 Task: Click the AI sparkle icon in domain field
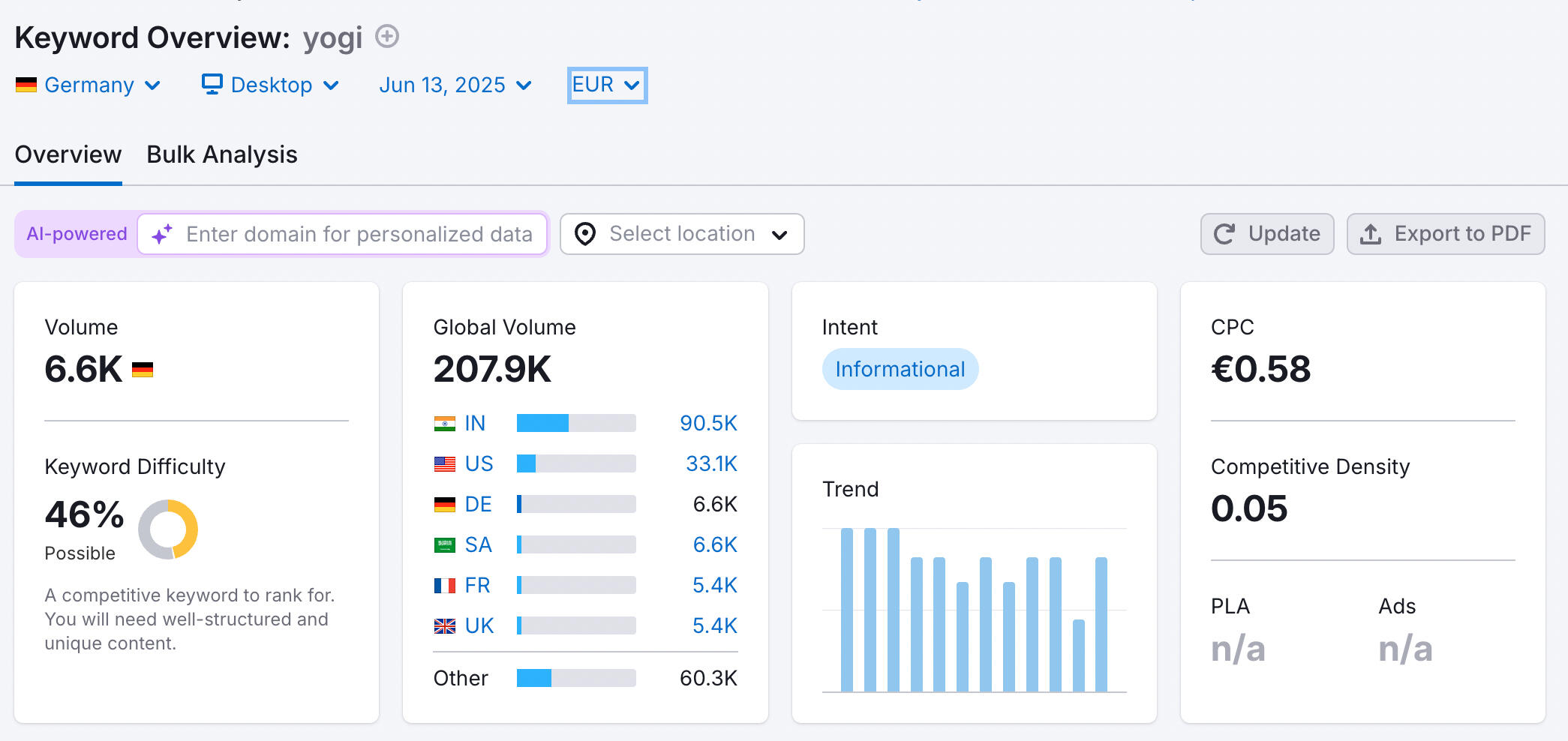pos(162,235)
